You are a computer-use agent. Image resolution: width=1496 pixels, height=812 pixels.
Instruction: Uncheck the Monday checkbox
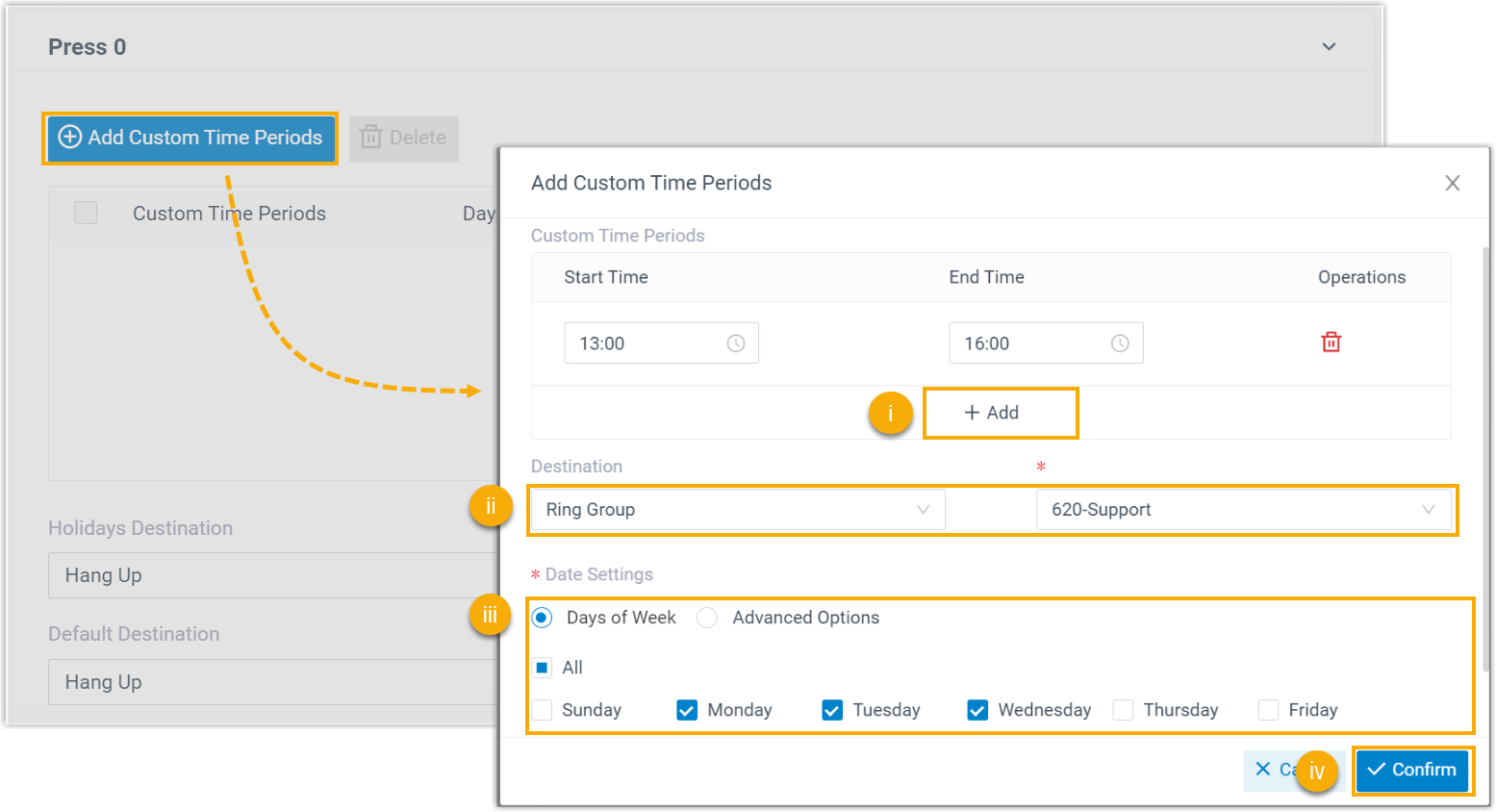click(x=687, y=710)
